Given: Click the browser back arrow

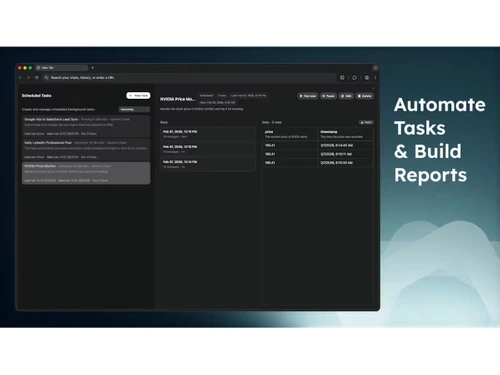Looking at the screenshot, I should (20, 78).
